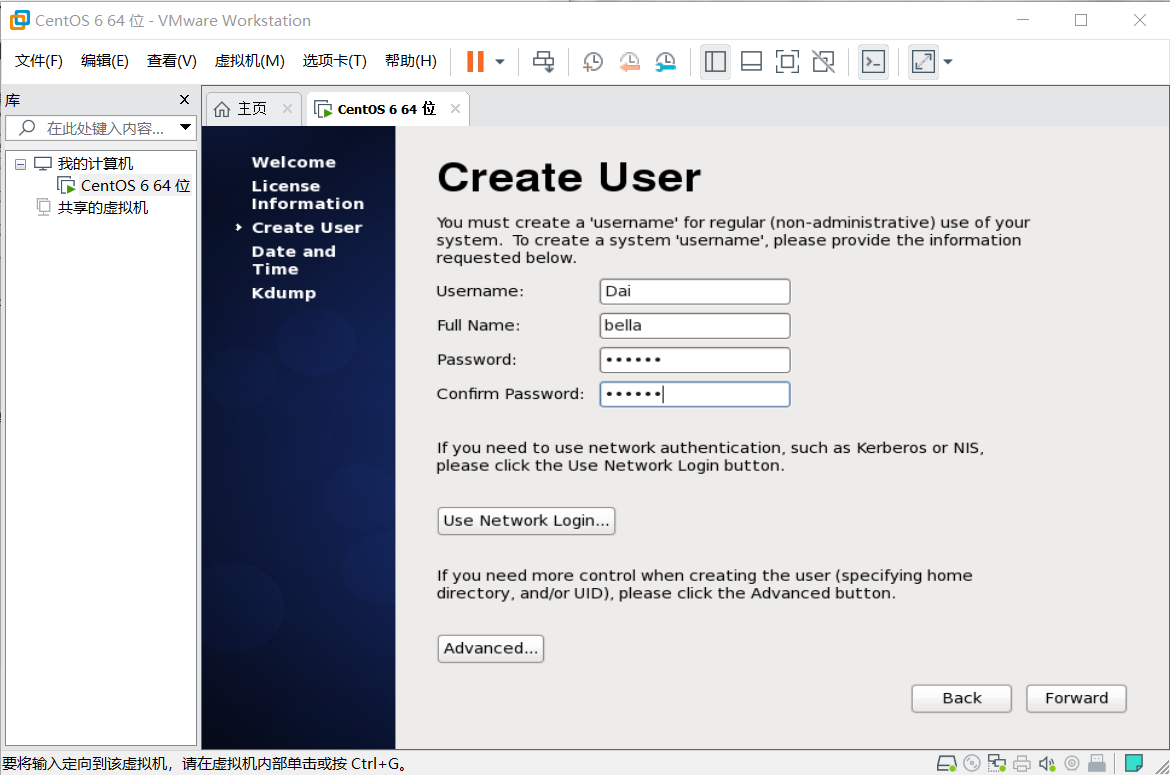Click Kdump in the setup steps
Screen dimensions: 1170x775
pos(284,293)
